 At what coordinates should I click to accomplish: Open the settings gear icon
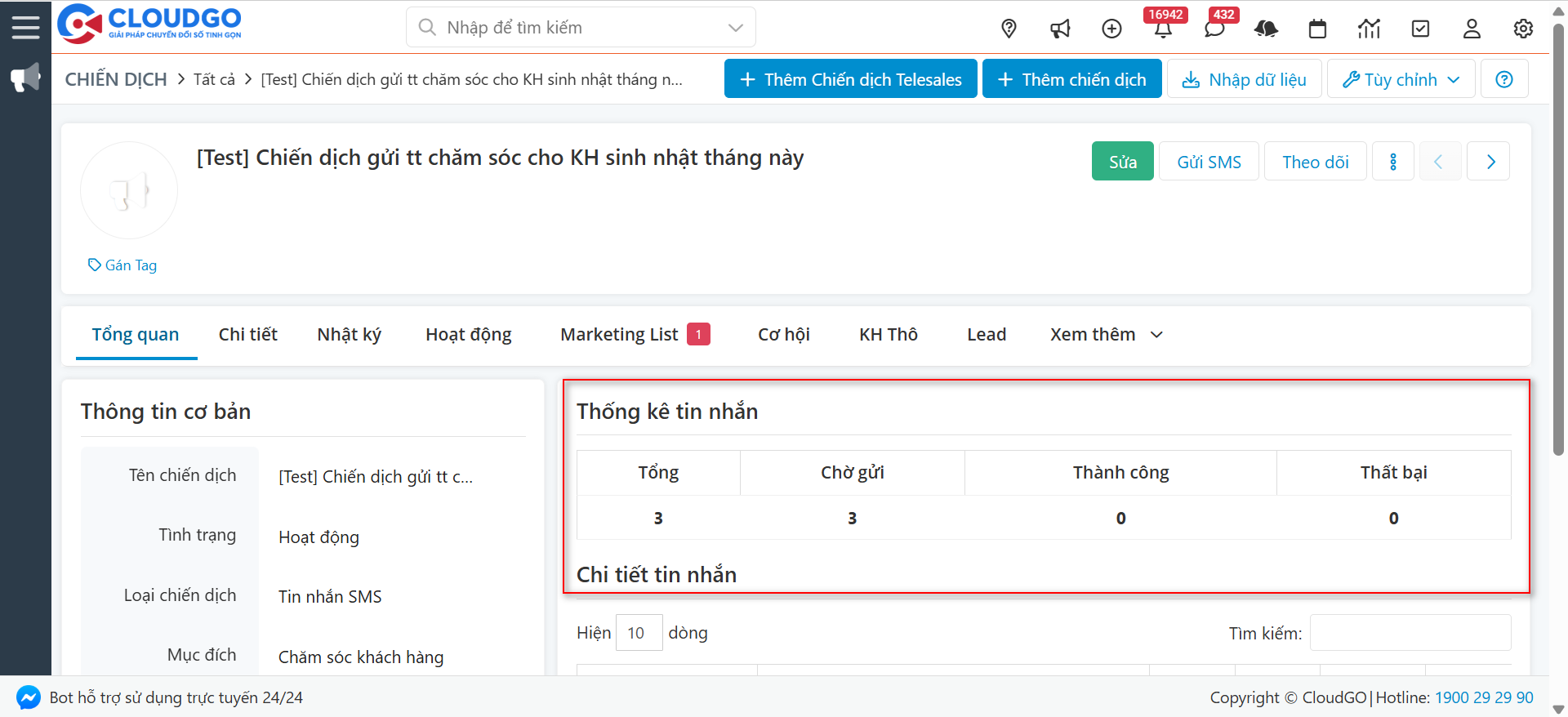point(1523,29)
